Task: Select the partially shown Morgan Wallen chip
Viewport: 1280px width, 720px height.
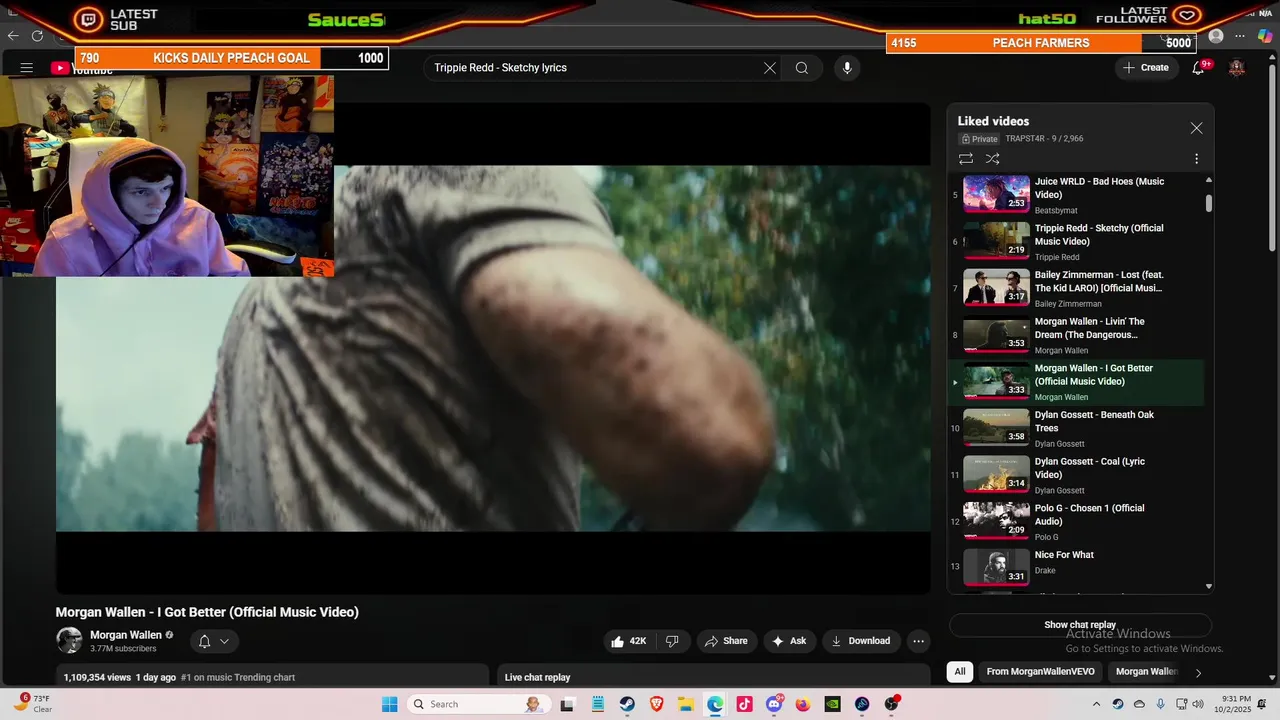Action: coord(1146,672)
